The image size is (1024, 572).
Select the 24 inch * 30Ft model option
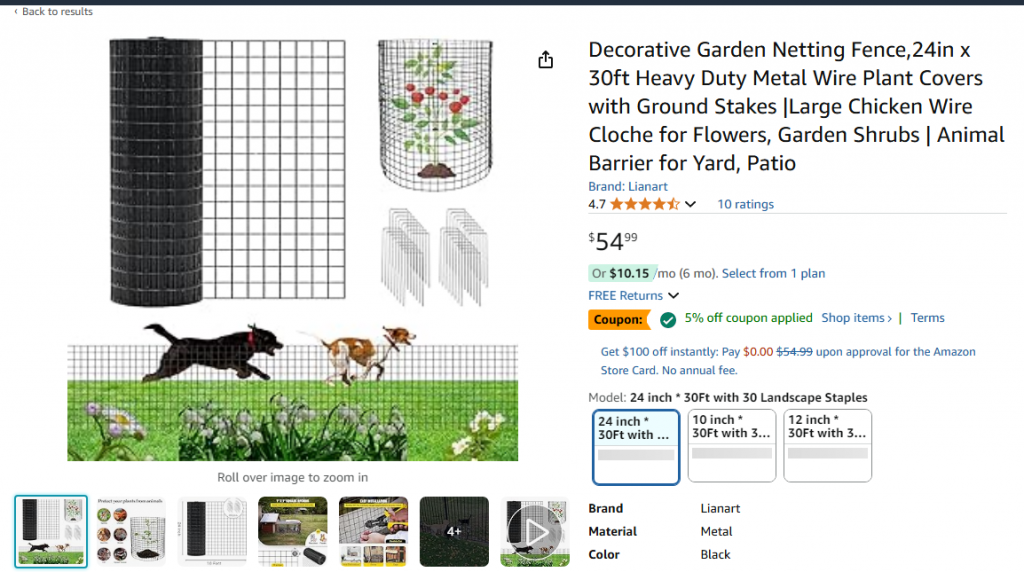pyautogui.click(x=636, y=446)
